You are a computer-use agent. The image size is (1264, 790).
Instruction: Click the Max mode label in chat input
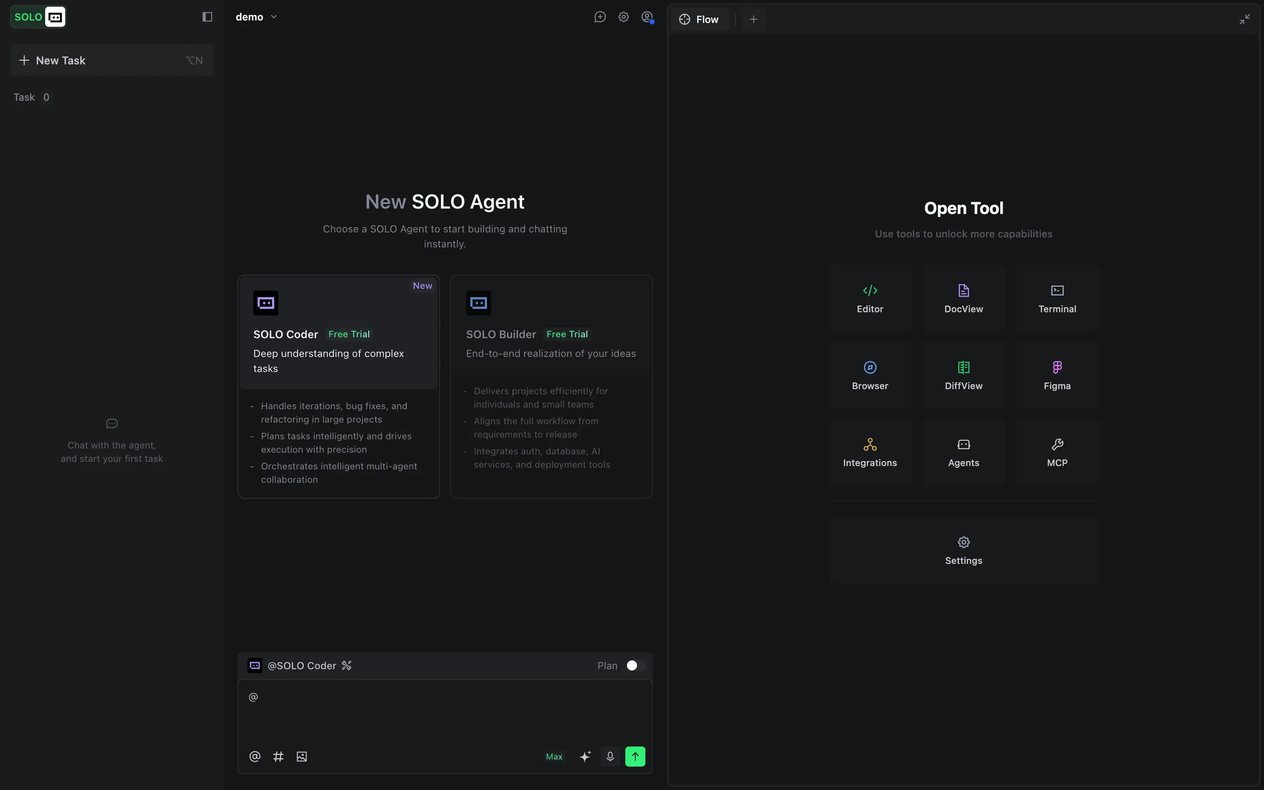click(553, 756)
